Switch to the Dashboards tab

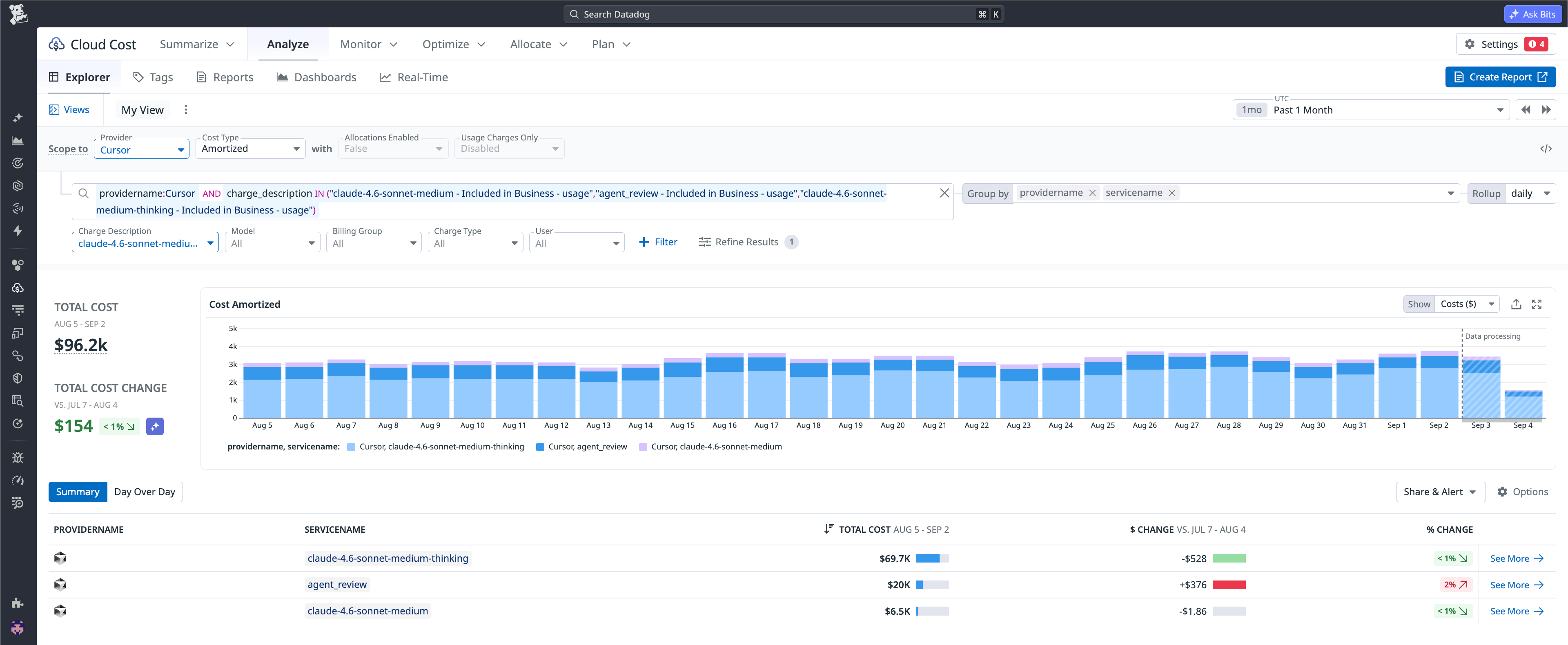coord(316,77)
